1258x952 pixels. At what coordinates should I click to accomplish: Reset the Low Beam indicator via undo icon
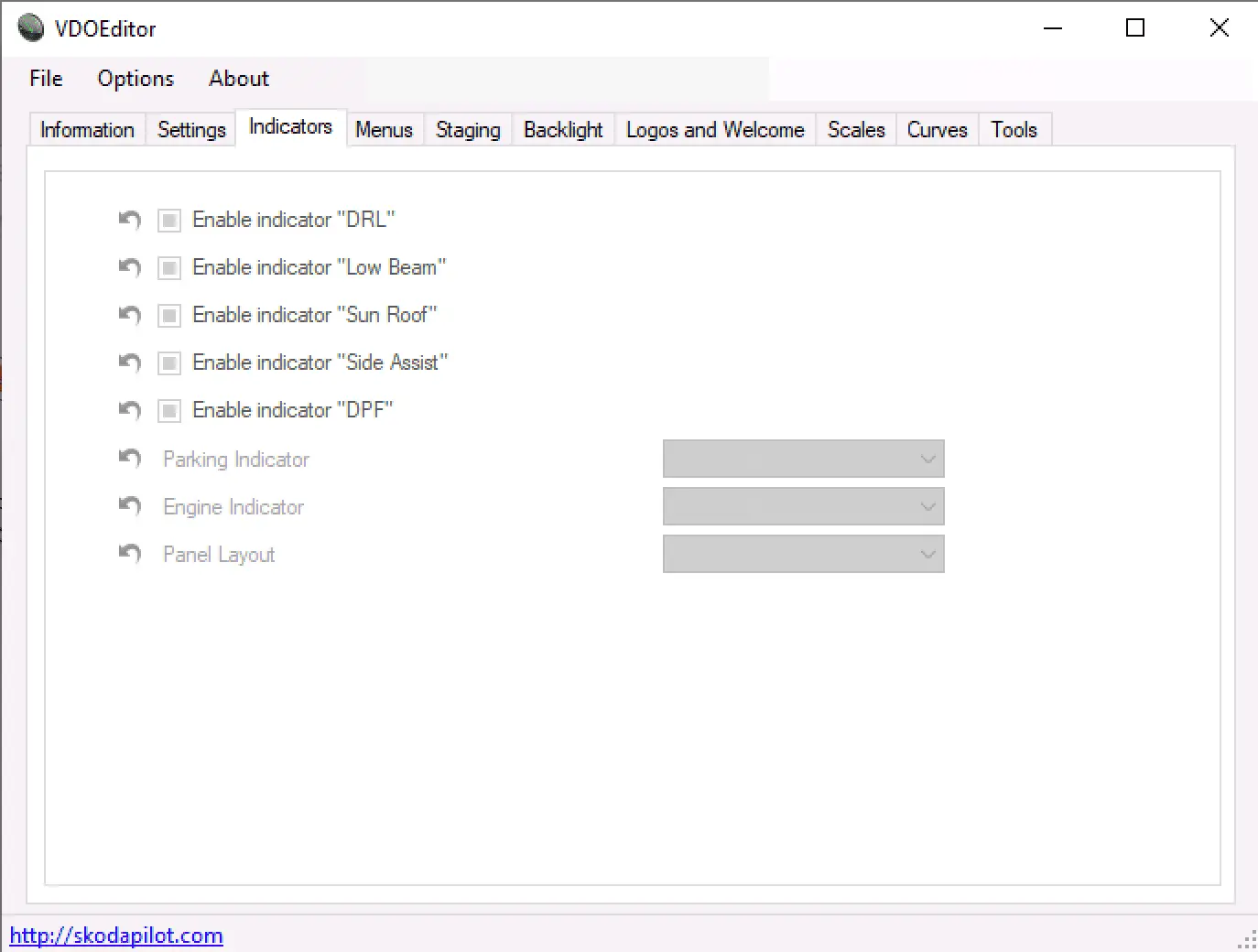click(130, 267)
